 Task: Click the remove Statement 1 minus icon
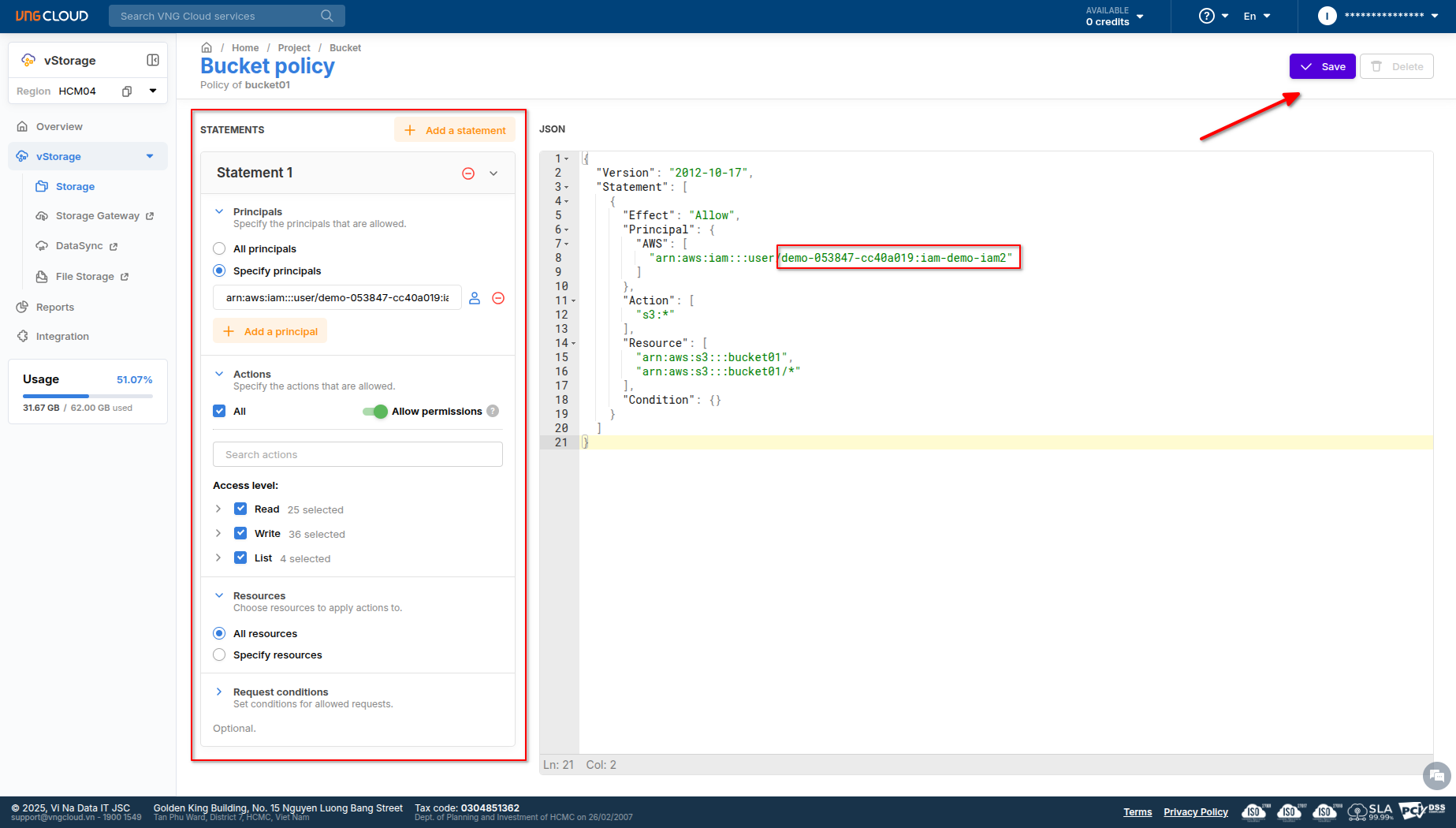coord(468,173)
